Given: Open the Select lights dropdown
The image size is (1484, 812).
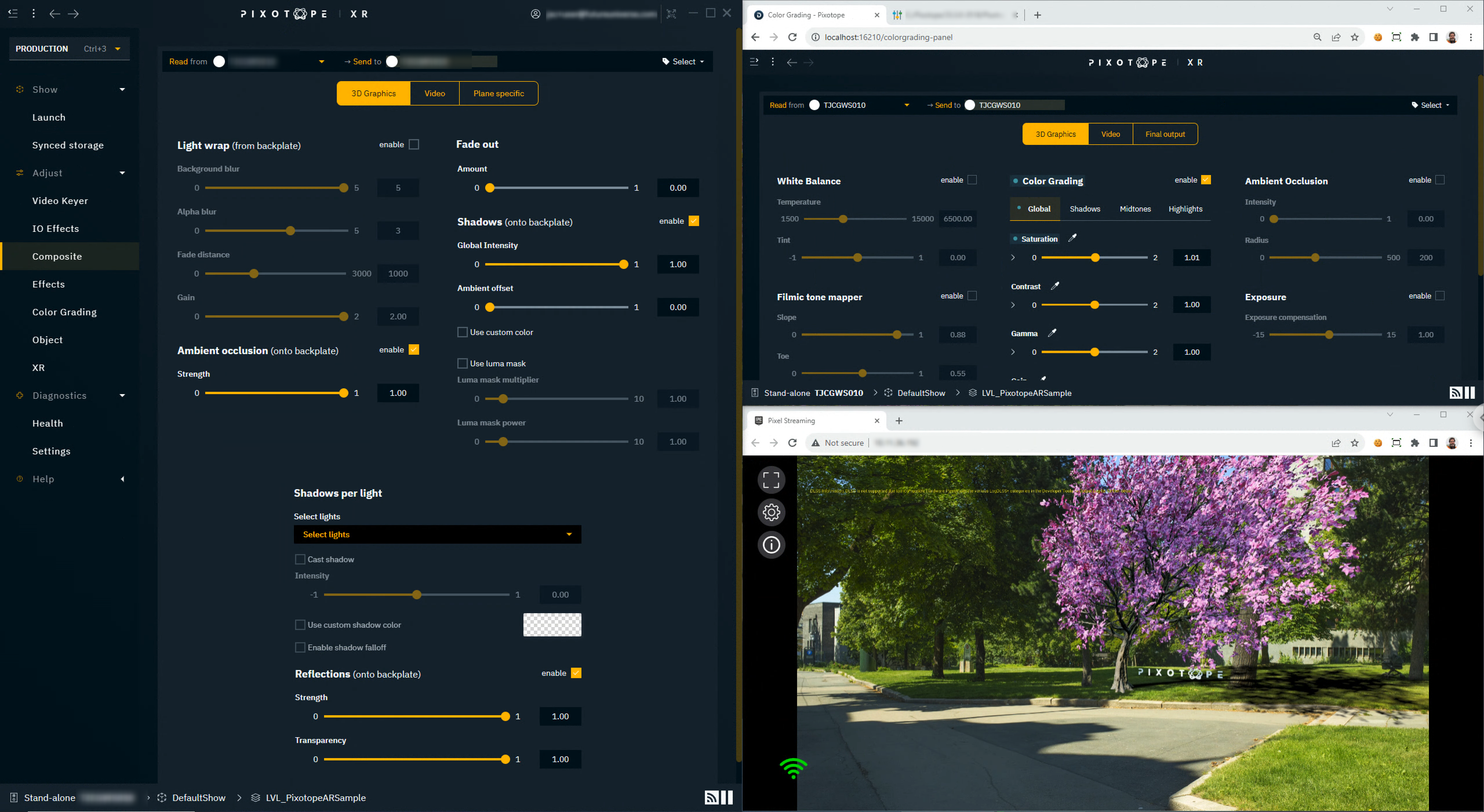Looking at the screenshot, I should pos(437,534).
